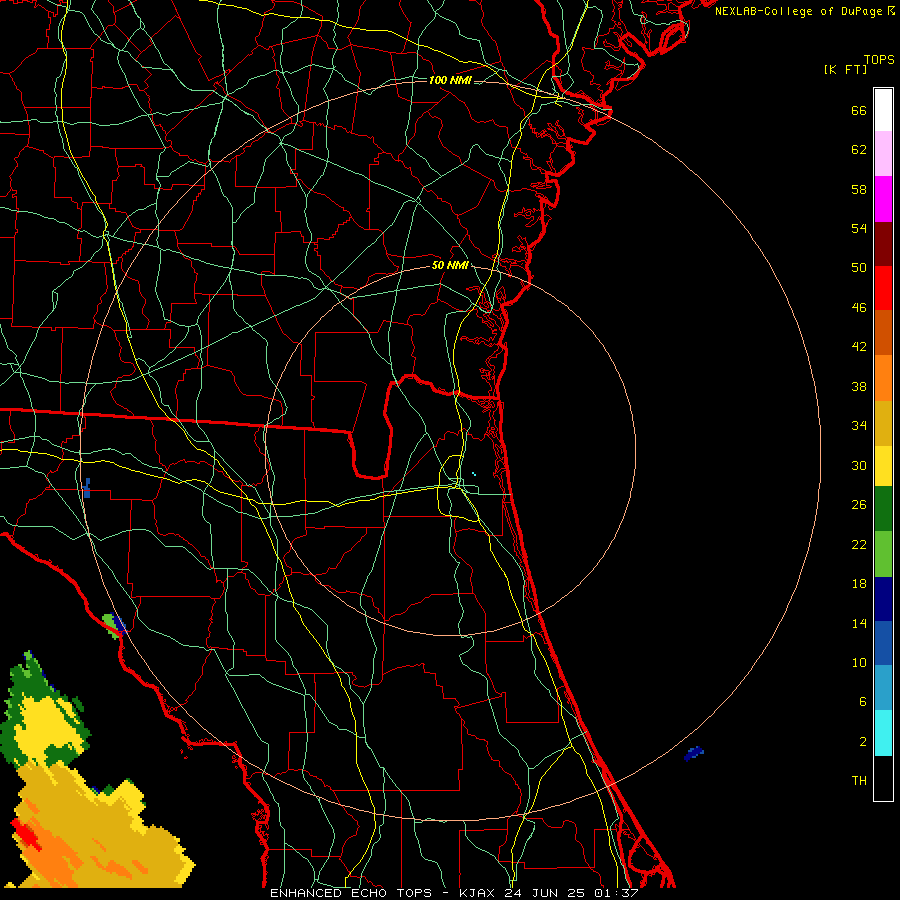900x900 pixels.
Task: Click the legend value label 46
Action: pos(859,308)
